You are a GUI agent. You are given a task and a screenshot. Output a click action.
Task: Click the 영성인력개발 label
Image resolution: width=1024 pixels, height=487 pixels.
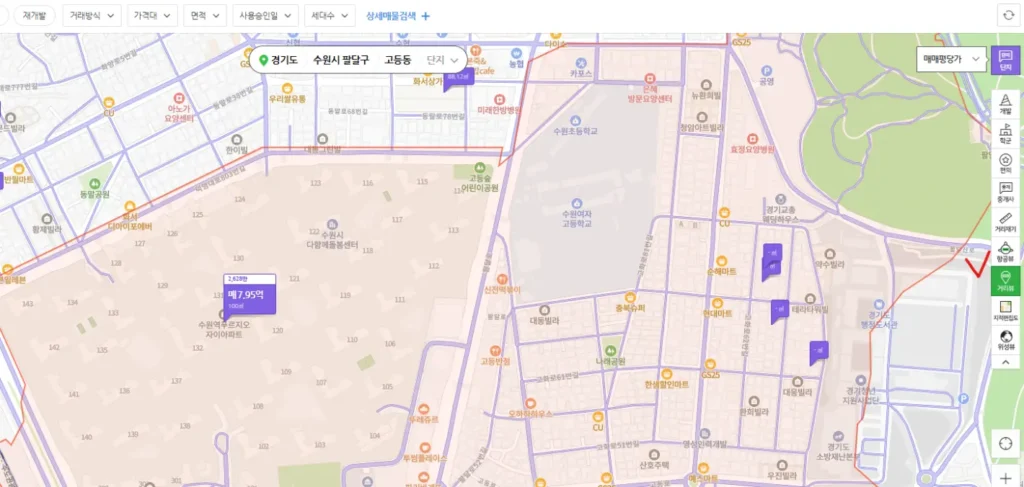pyautogui.click(x=705, y=445)
